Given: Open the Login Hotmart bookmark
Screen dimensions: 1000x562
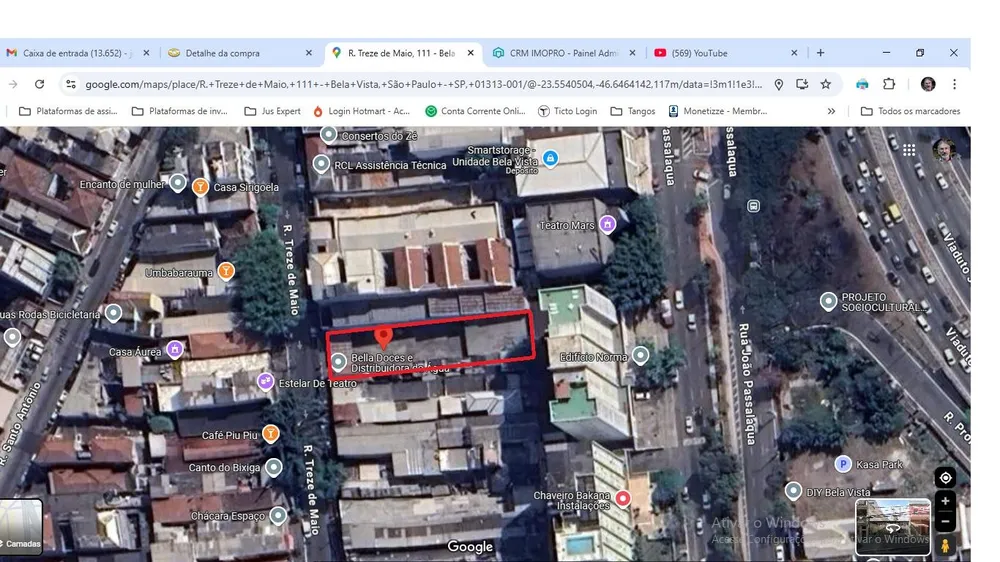Looking at the screenshot, I should click(x=361, y=111).
